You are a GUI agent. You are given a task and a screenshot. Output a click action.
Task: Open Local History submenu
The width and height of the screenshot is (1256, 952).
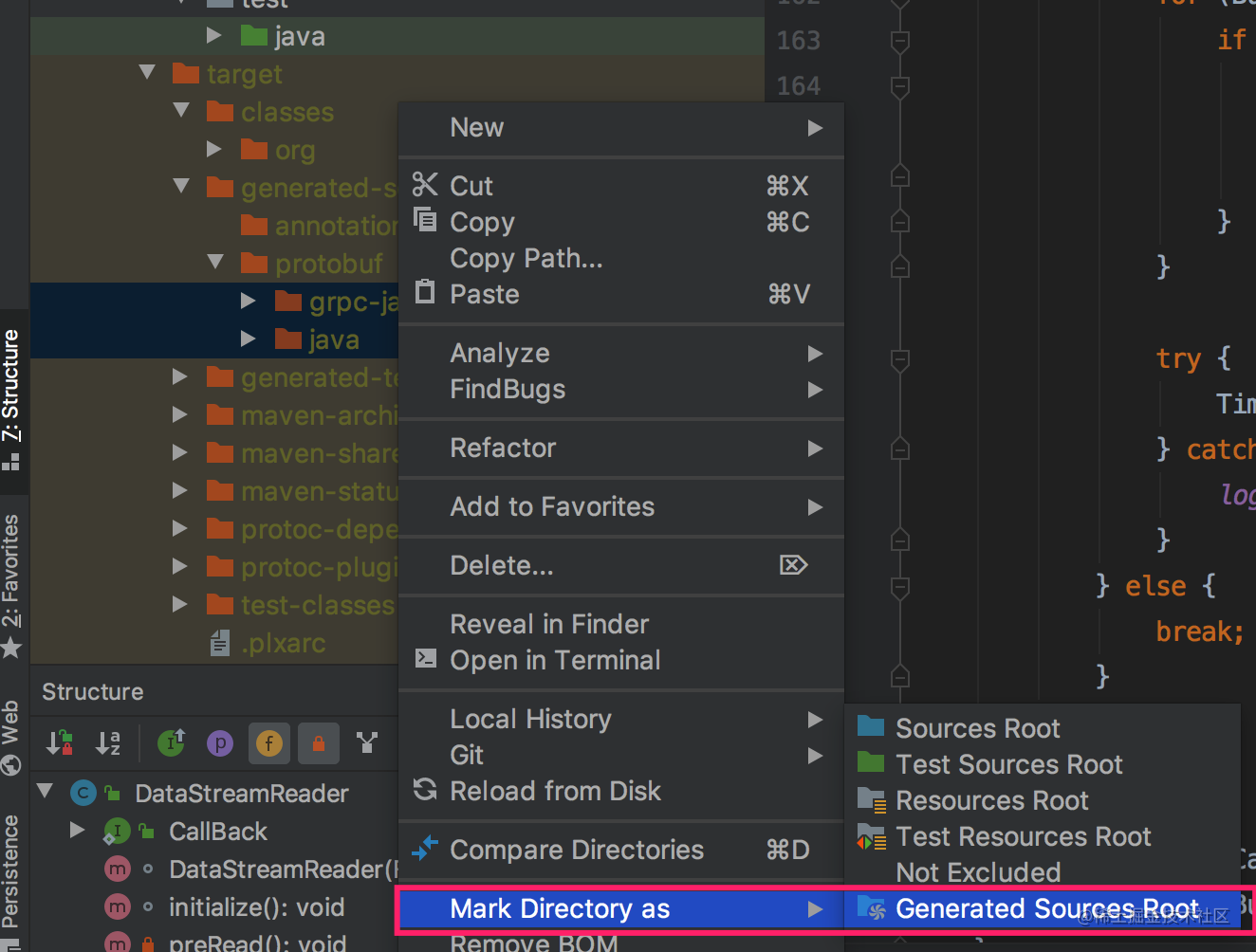click(x=621, y=719)
